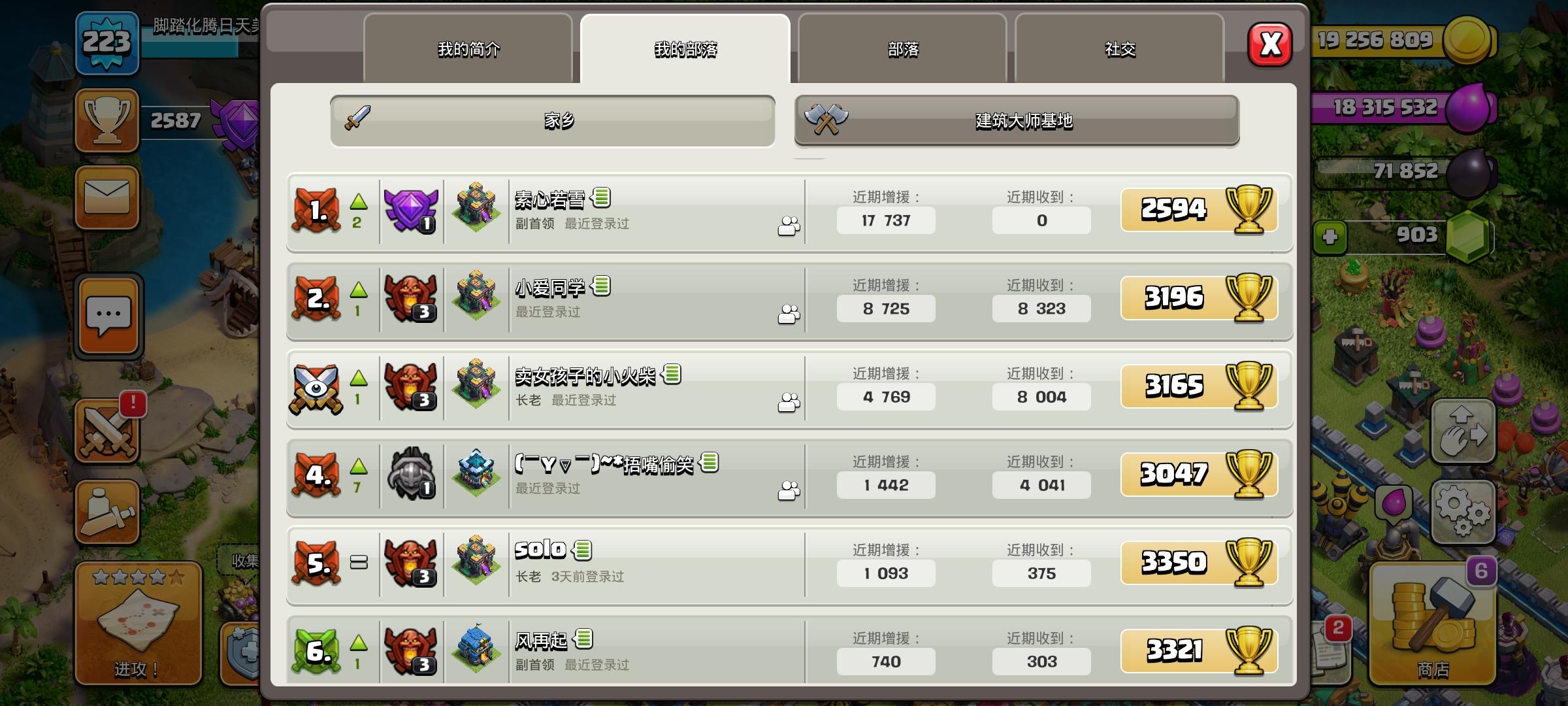Toggle list to 家乡 home village
Screen dimensions: 1568x706
[553, 121]
